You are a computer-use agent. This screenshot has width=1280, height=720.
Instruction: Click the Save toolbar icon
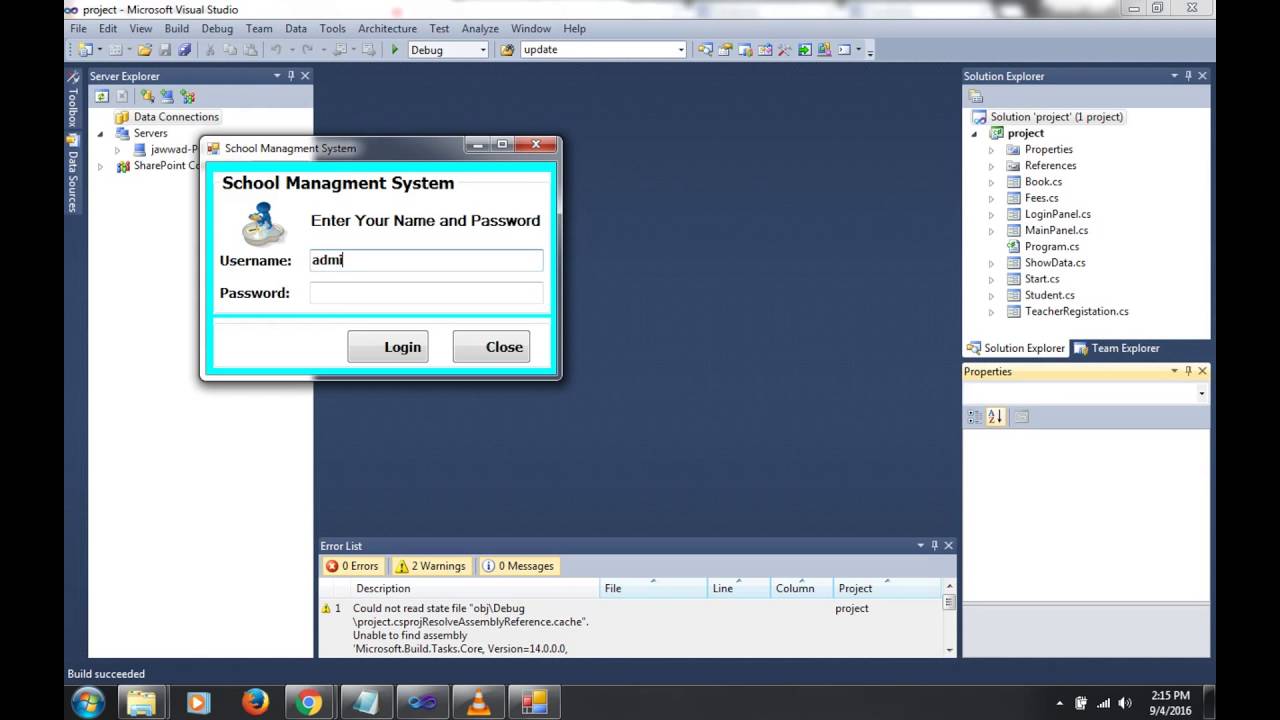166,50
